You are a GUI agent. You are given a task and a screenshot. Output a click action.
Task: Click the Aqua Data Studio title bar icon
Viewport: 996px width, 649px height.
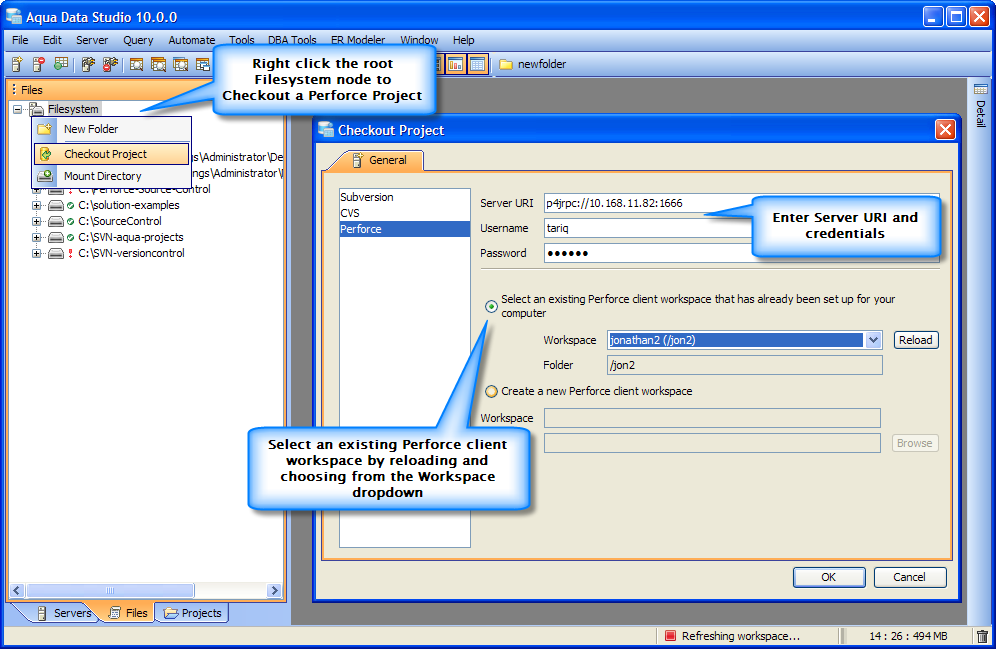click(13, 16)
